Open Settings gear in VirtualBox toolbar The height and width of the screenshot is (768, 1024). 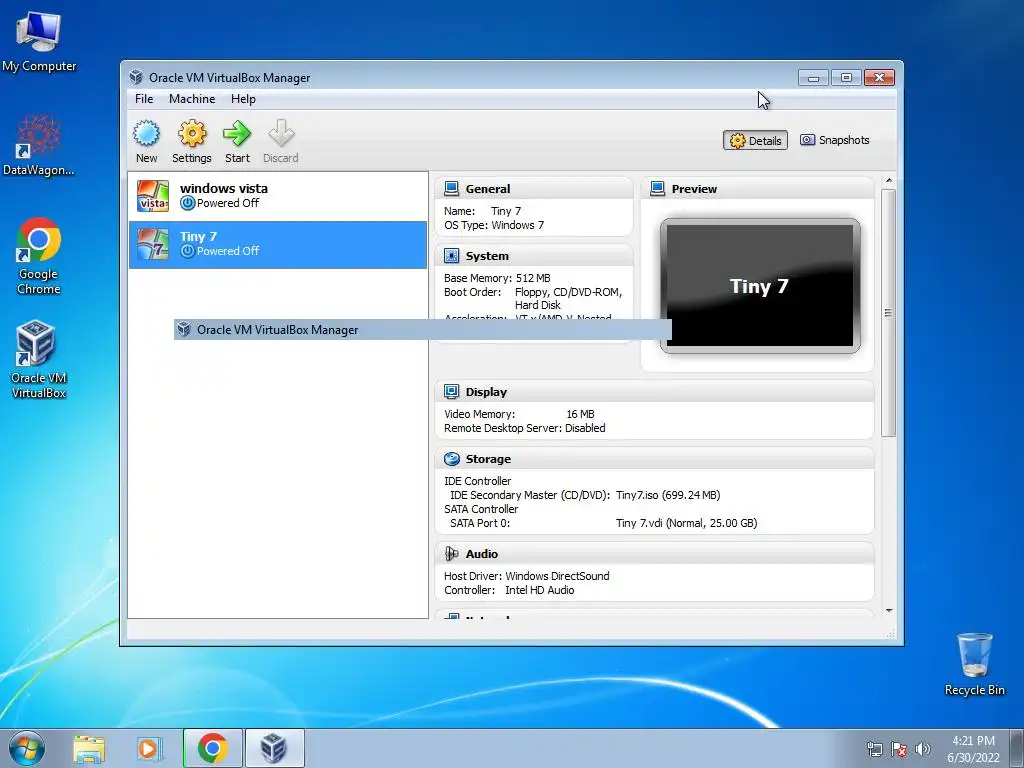coord(192,134)
